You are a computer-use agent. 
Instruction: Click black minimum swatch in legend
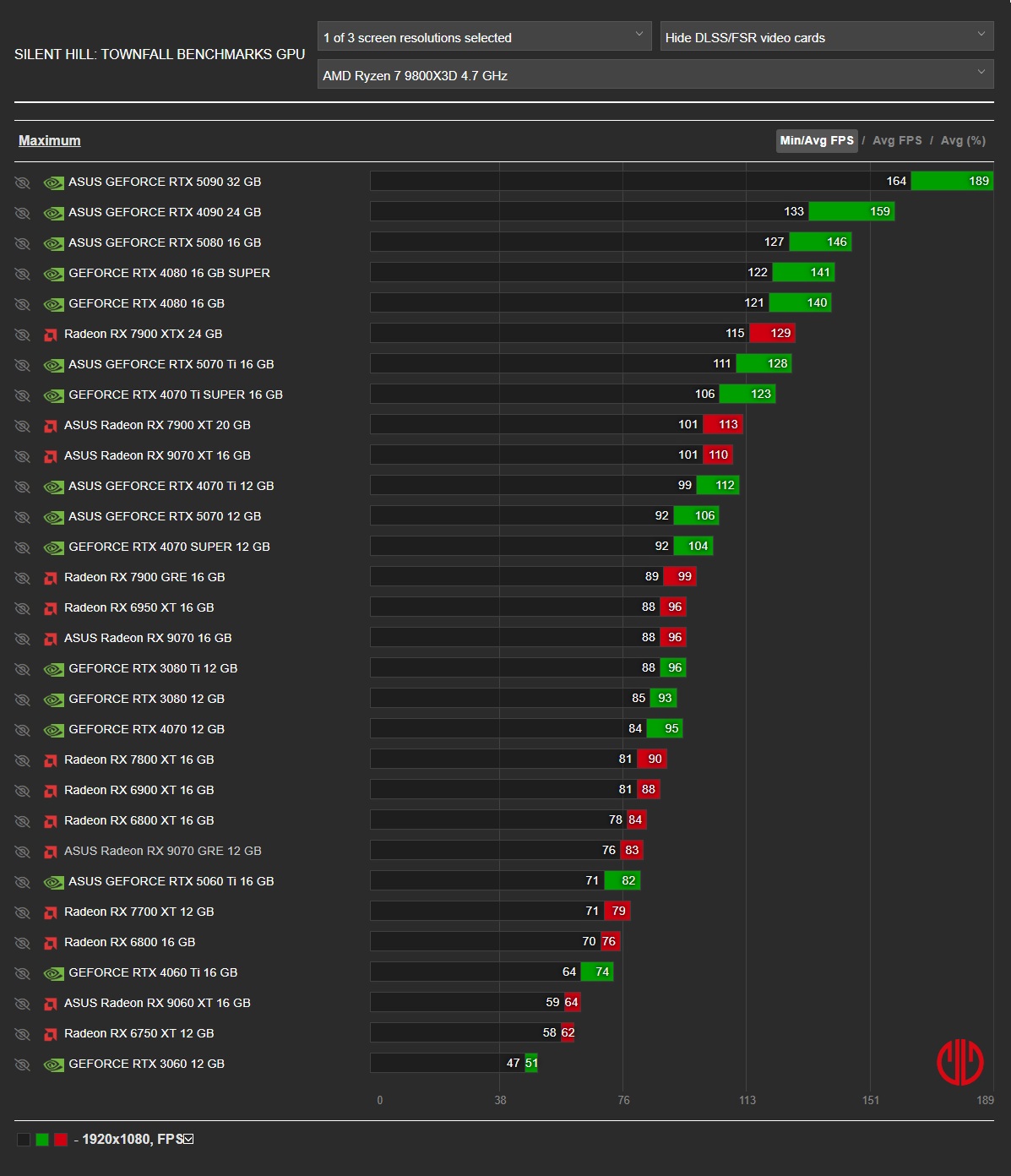coord(24,1140)
